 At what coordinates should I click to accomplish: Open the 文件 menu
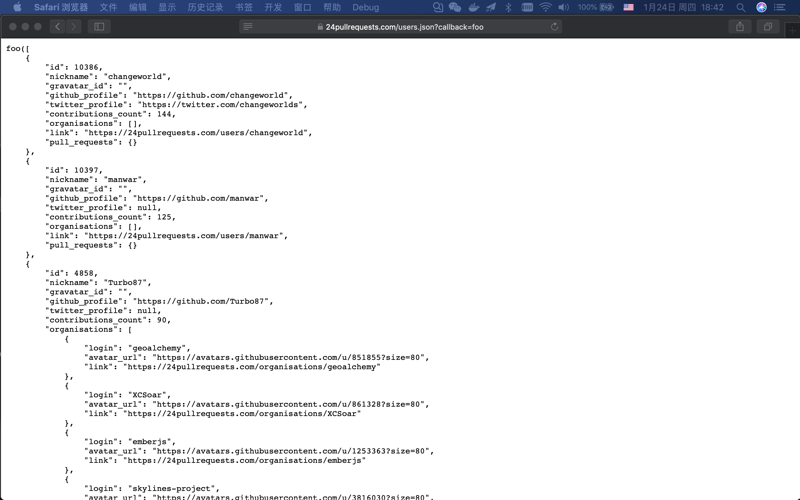click(108, 7)
